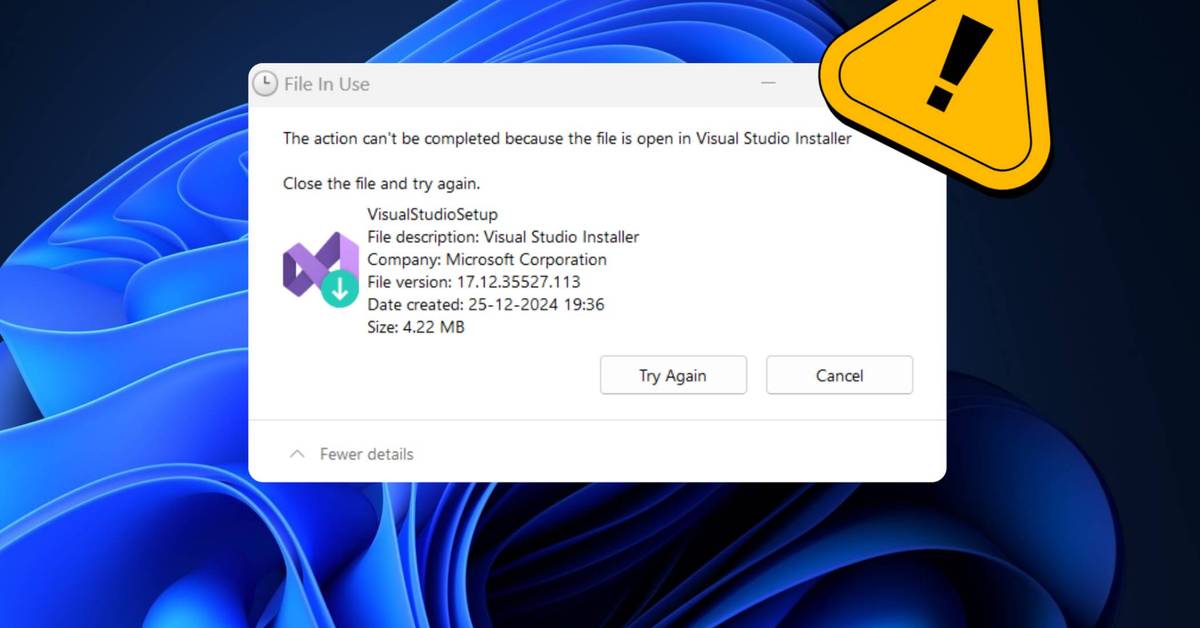Screen dimensions: 1200x628
Task: Click the Size: 4.22 MB text
Action: (416, 327)
